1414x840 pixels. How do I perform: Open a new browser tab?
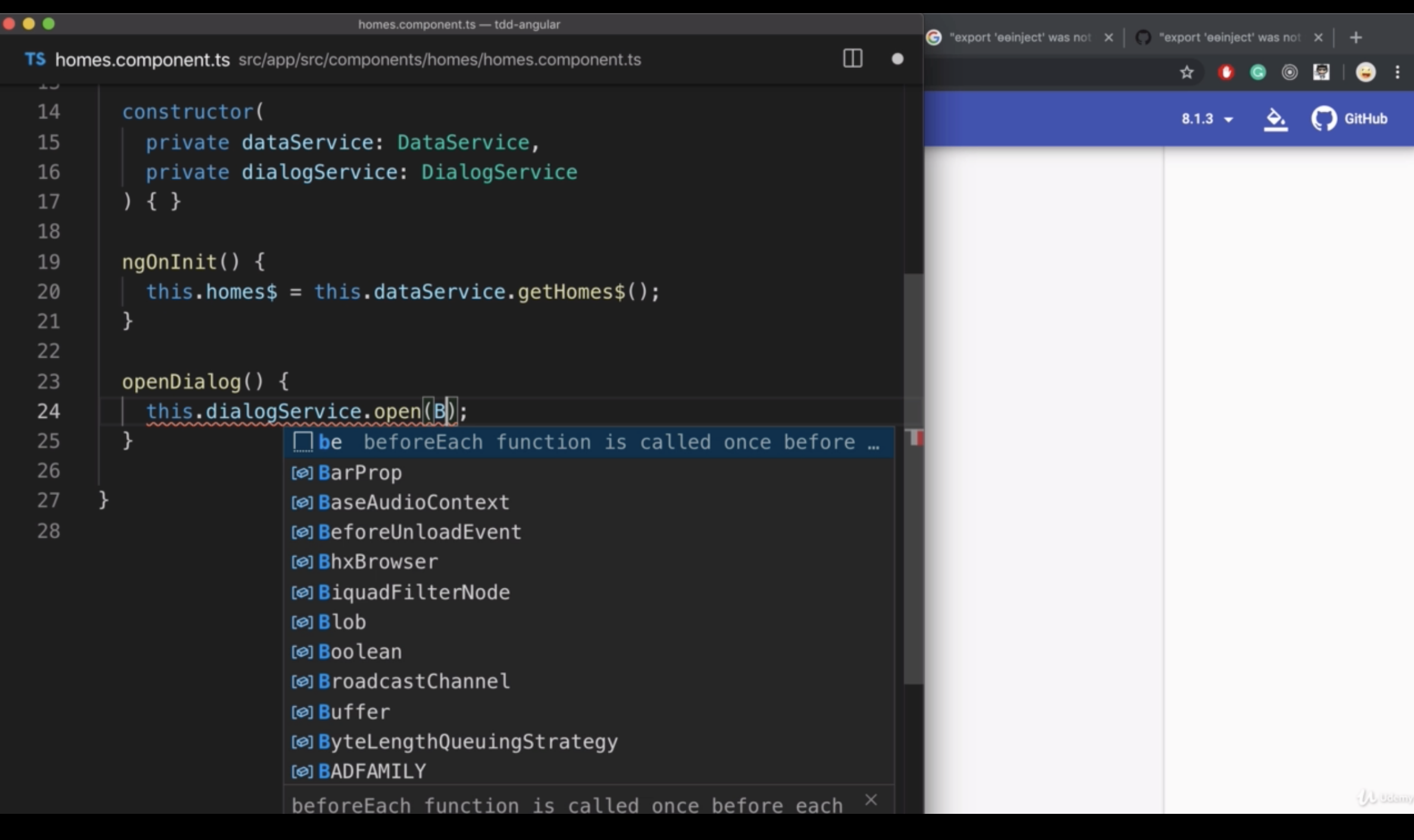click(x=1356, y=37)
